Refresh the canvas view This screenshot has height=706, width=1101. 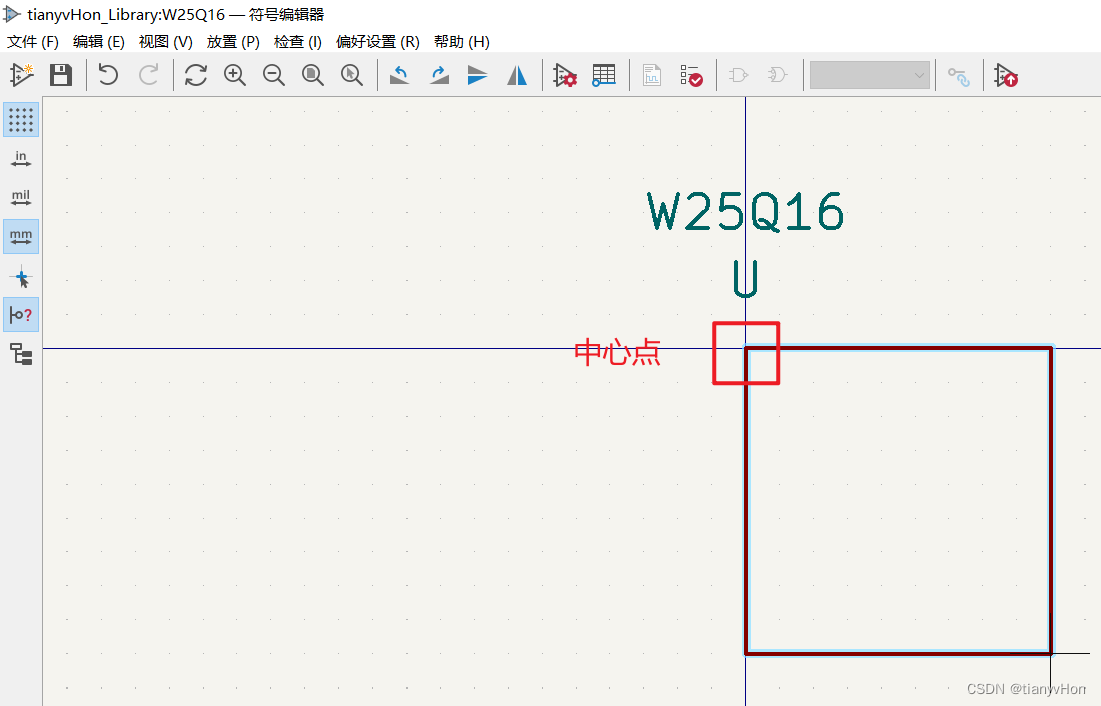(196, 74)
